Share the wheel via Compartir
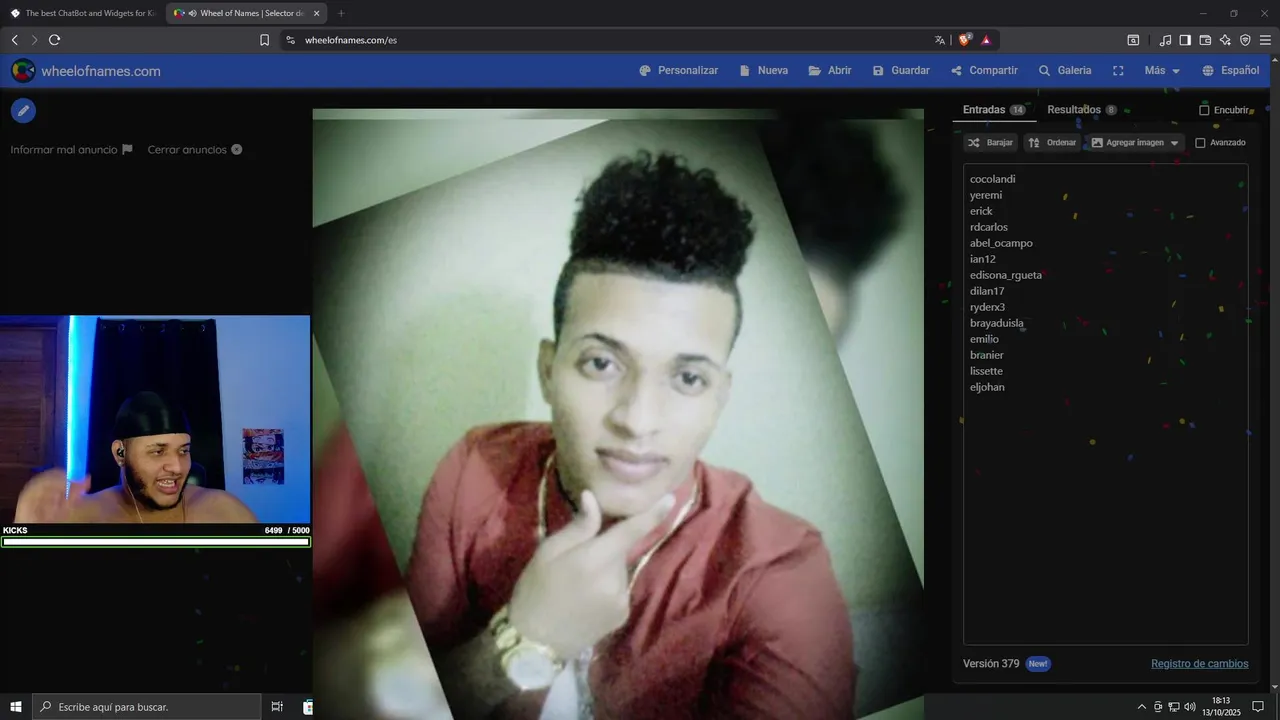This screenshot has width=1280, height=720. 984,71
